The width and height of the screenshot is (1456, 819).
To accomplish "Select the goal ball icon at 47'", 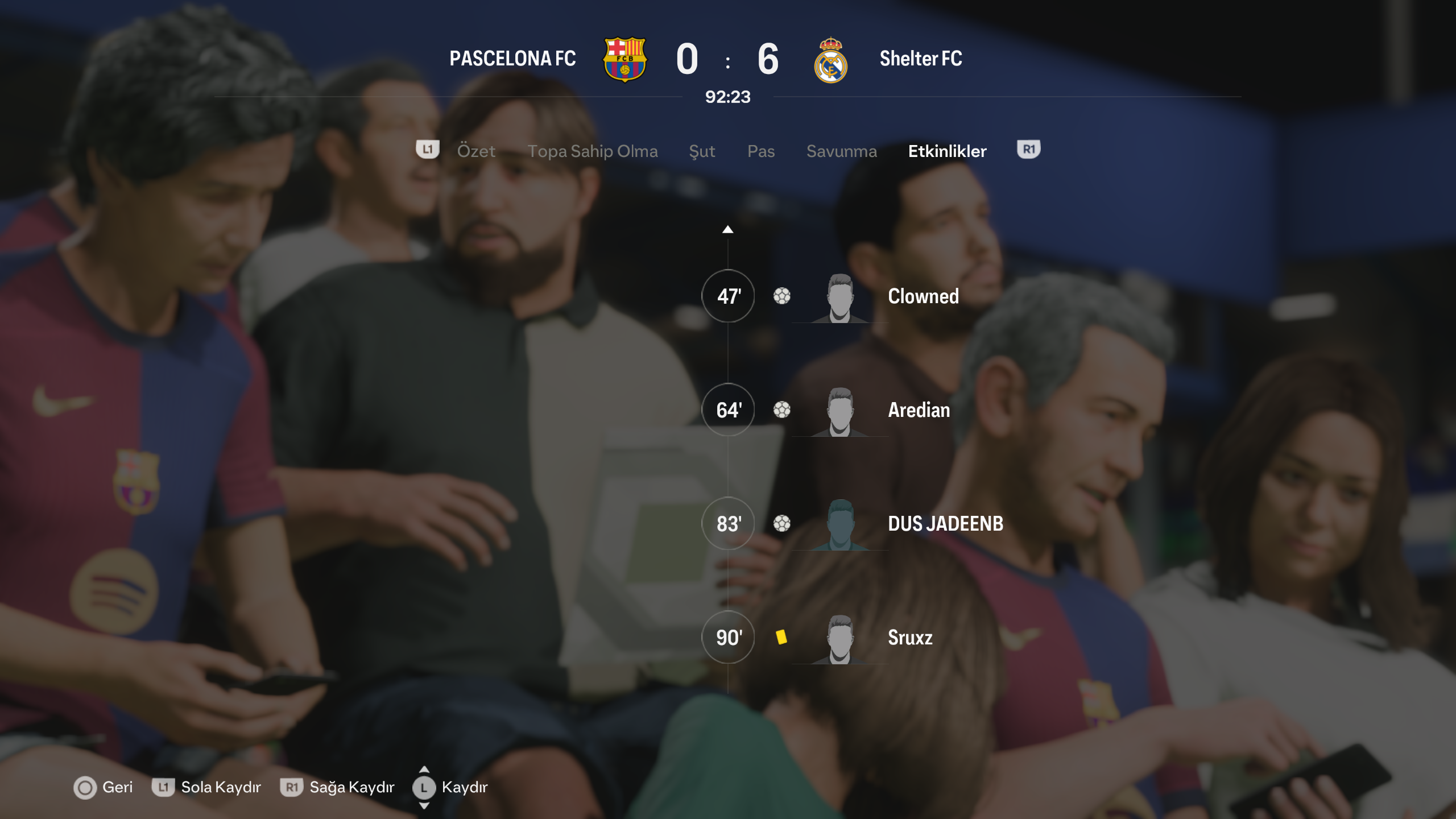I will tap(782, 296).
